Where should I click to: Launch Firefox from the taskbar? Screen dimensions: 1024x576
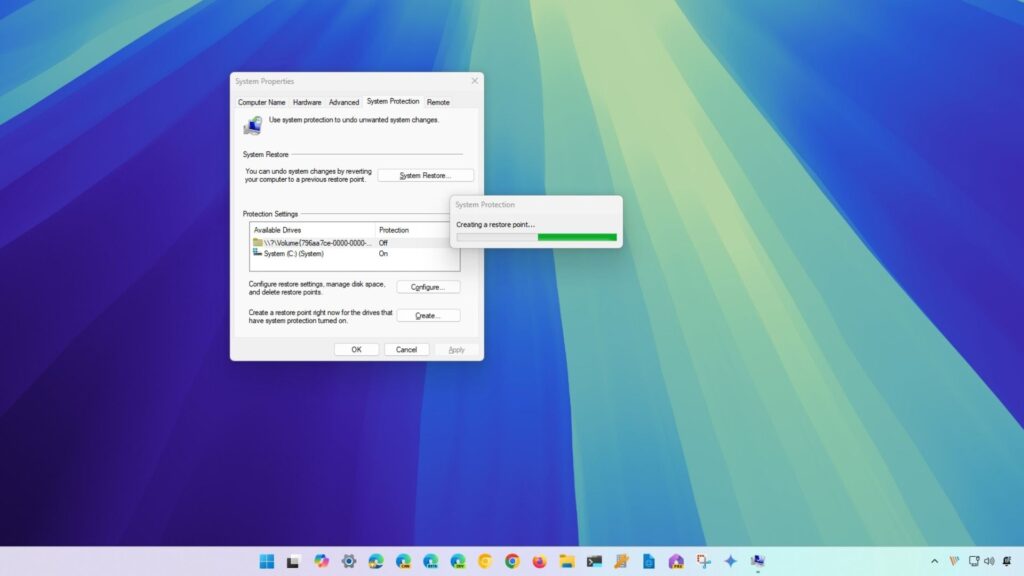click(x=539, y=561)
